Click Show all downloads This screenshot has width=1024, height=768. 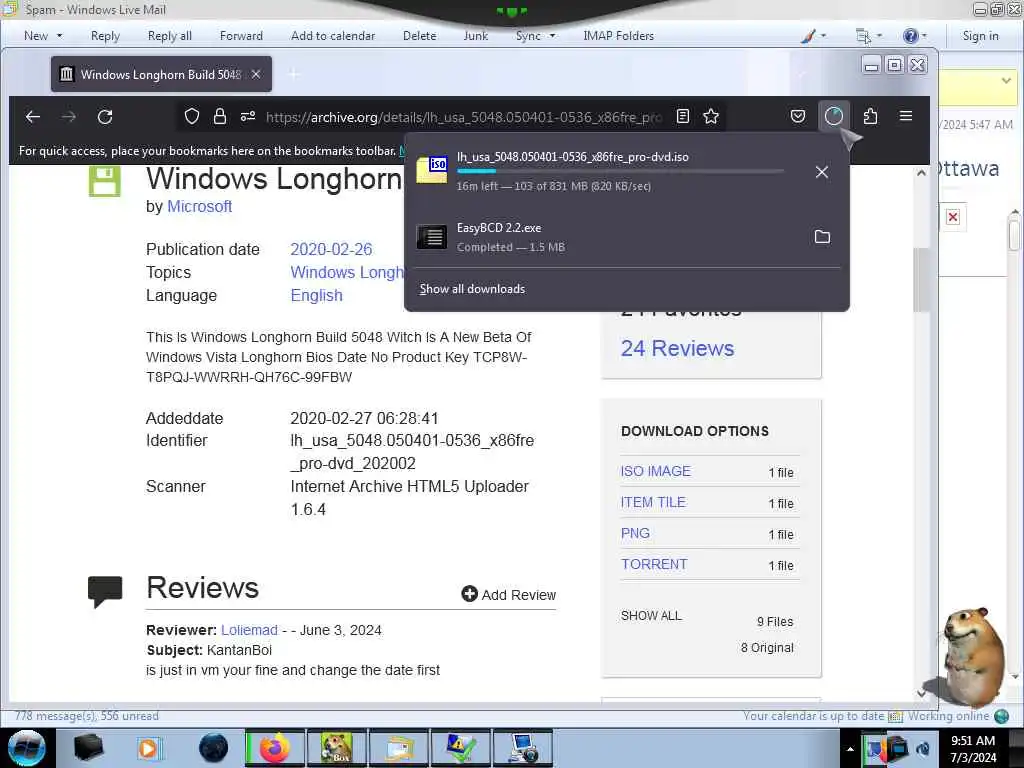click(472, 289)
